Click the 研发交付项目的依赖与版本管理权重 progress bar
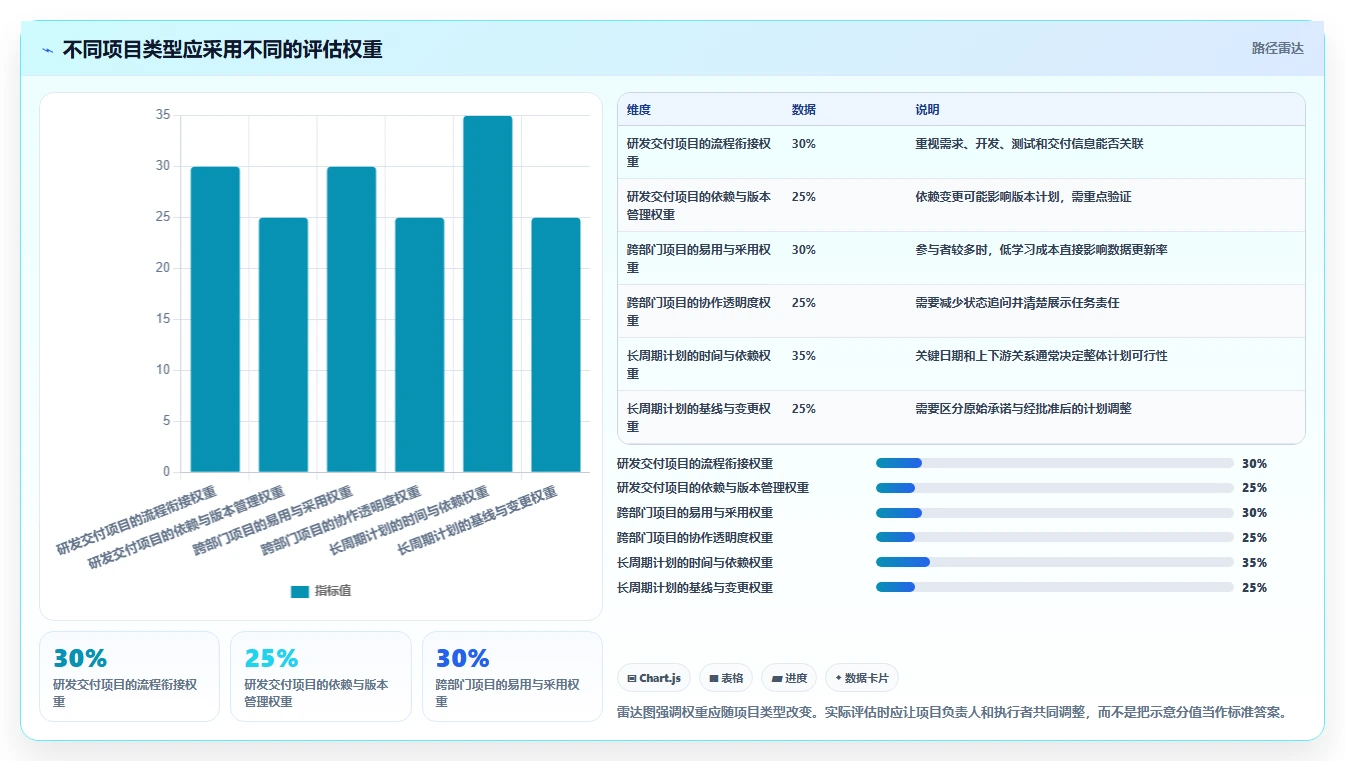1345x761 pixels. (x=1055, y=488)
